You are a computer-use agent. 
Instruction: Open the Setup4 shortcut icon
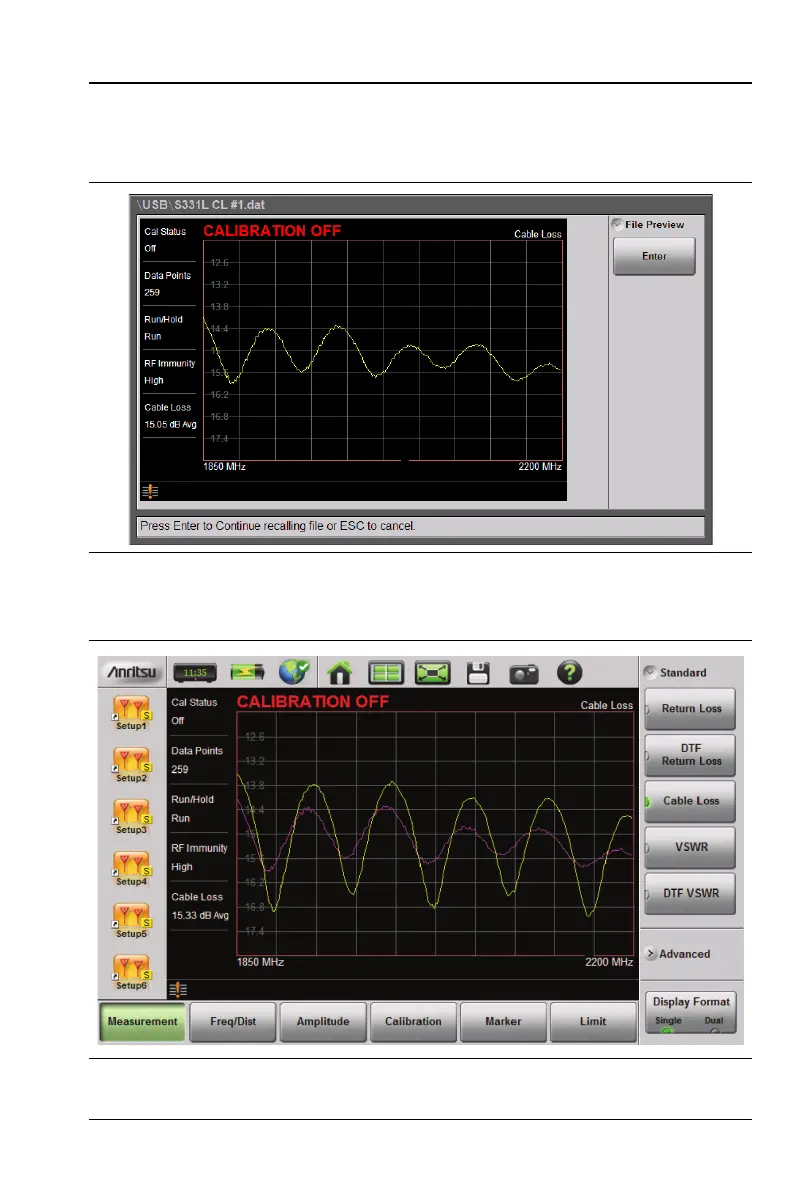[x=131, y=868]
